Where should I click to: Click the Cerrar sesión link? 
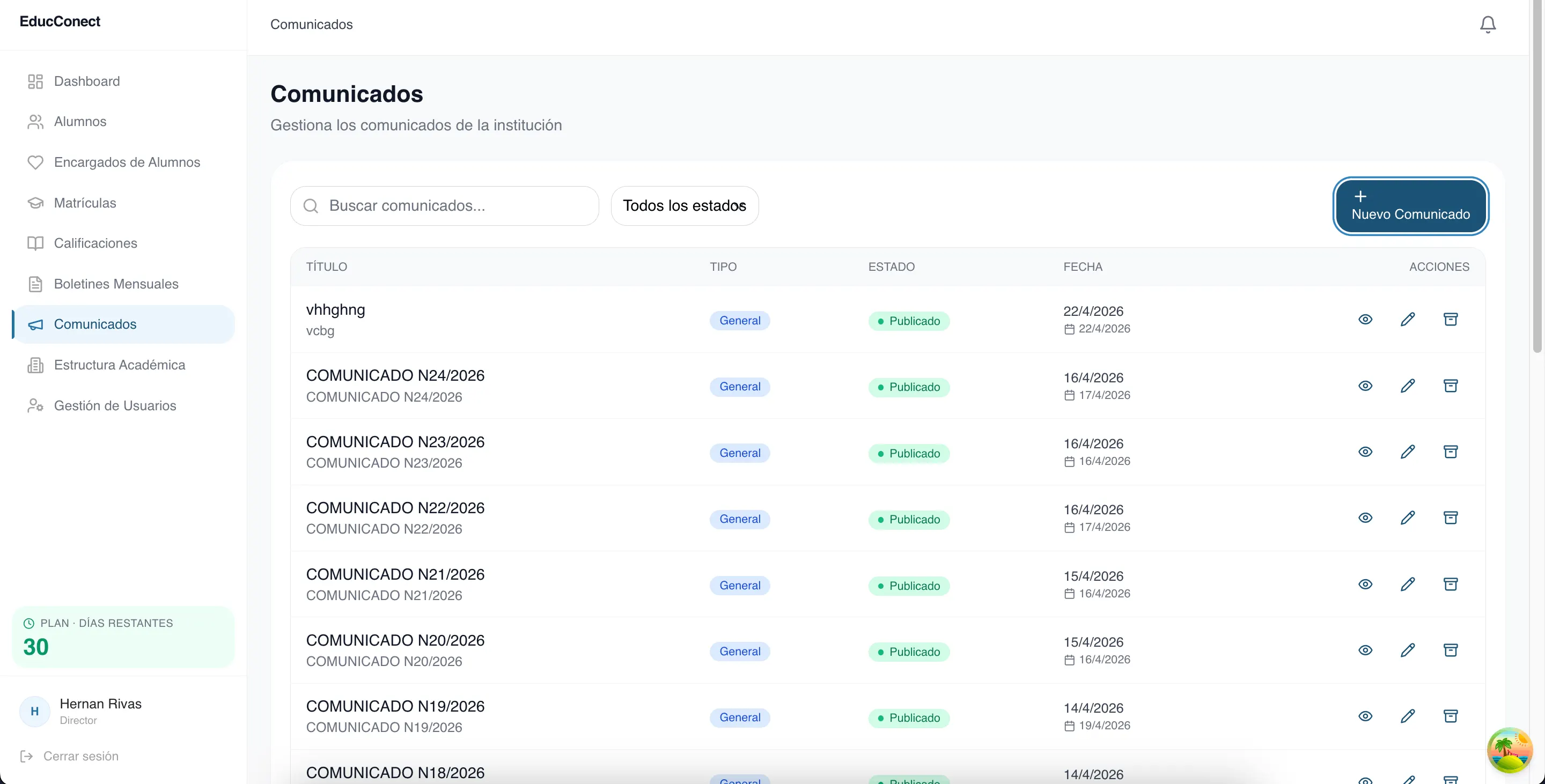click(80, 757)
